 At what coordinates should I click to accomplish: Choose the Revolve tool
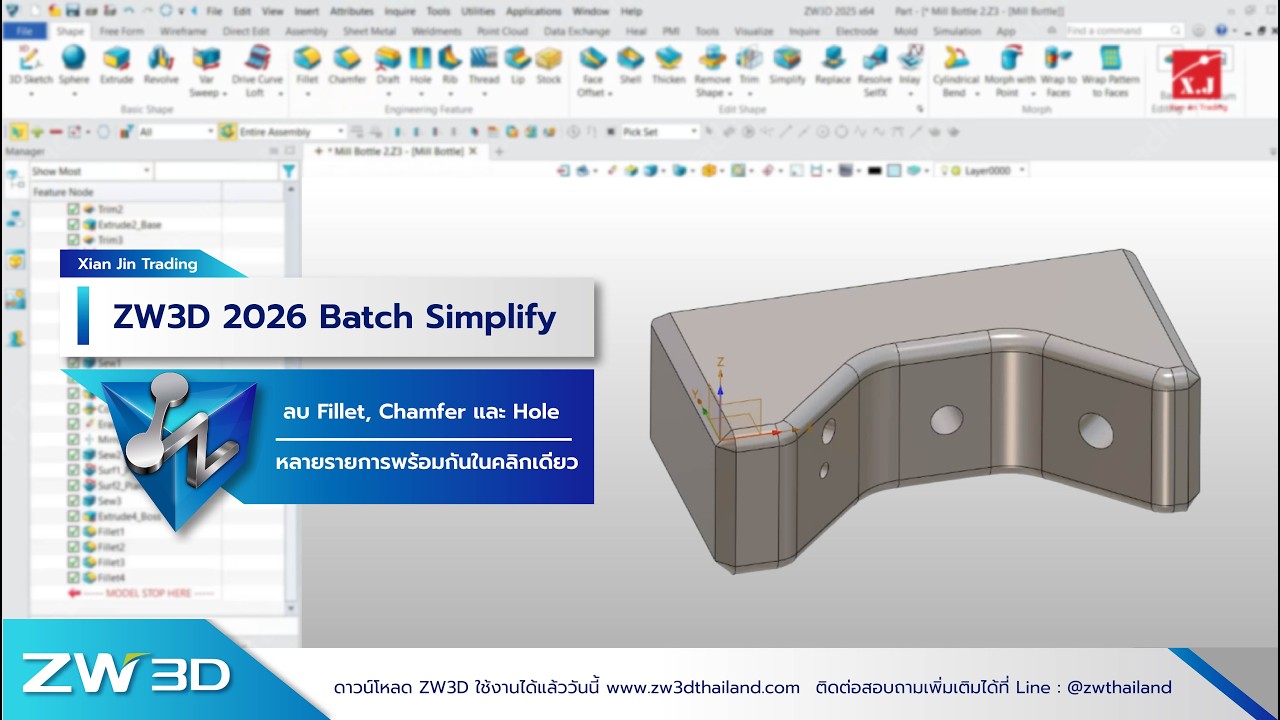point(161,66)
